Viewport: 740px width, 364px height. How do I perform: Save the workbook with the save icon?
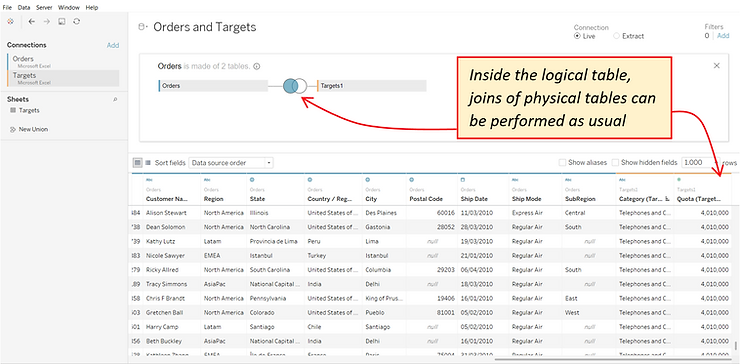61,22
